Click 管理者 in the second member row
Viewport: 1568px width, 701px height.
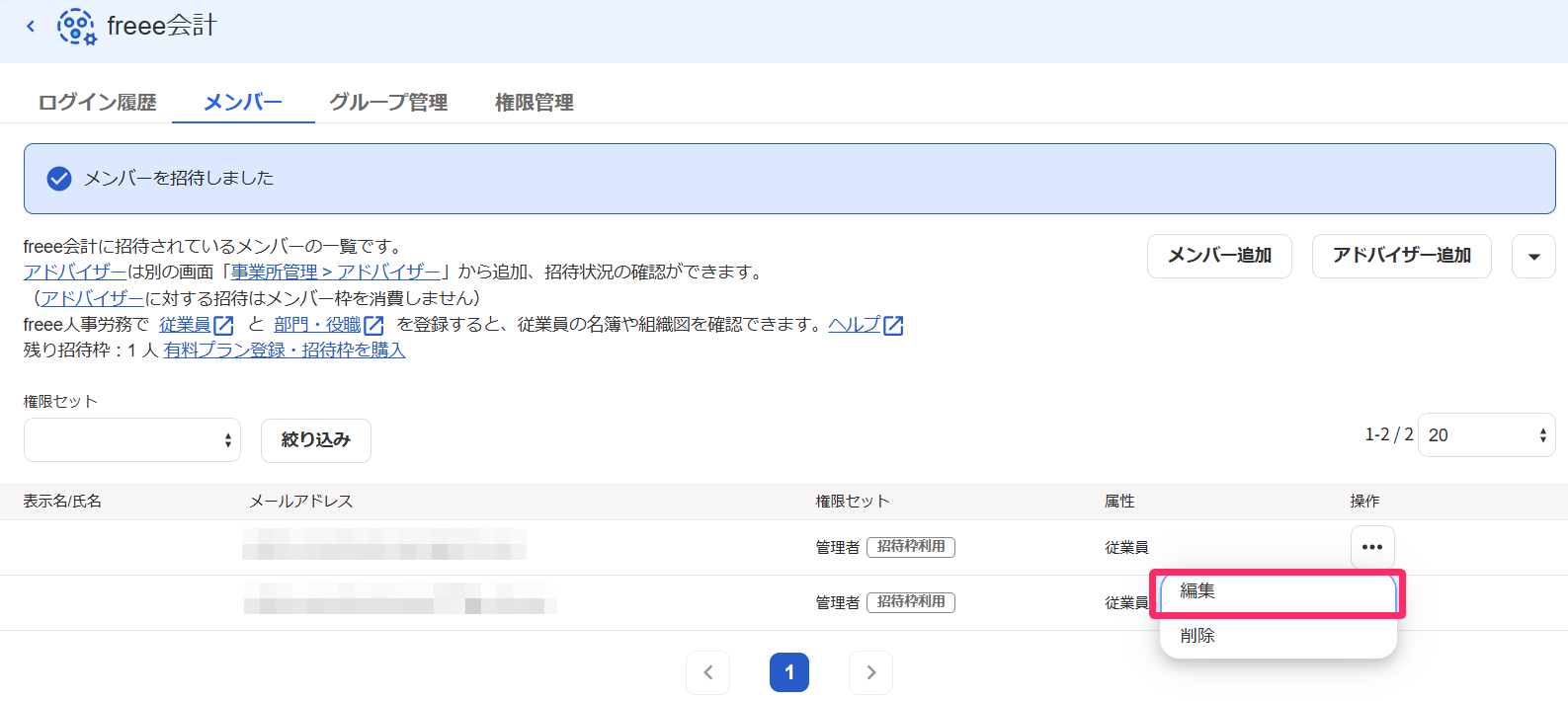click(838, 603)
